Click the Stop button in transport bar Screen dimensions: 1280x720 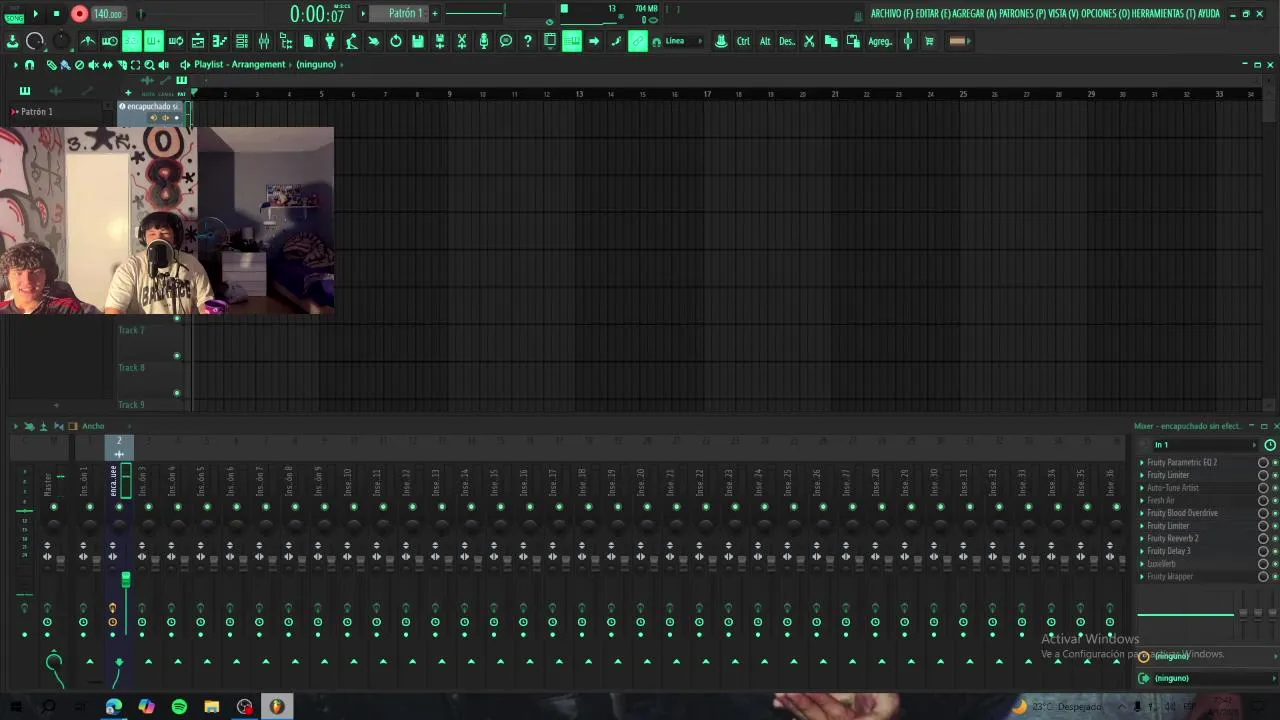click(x=56, y=14)
